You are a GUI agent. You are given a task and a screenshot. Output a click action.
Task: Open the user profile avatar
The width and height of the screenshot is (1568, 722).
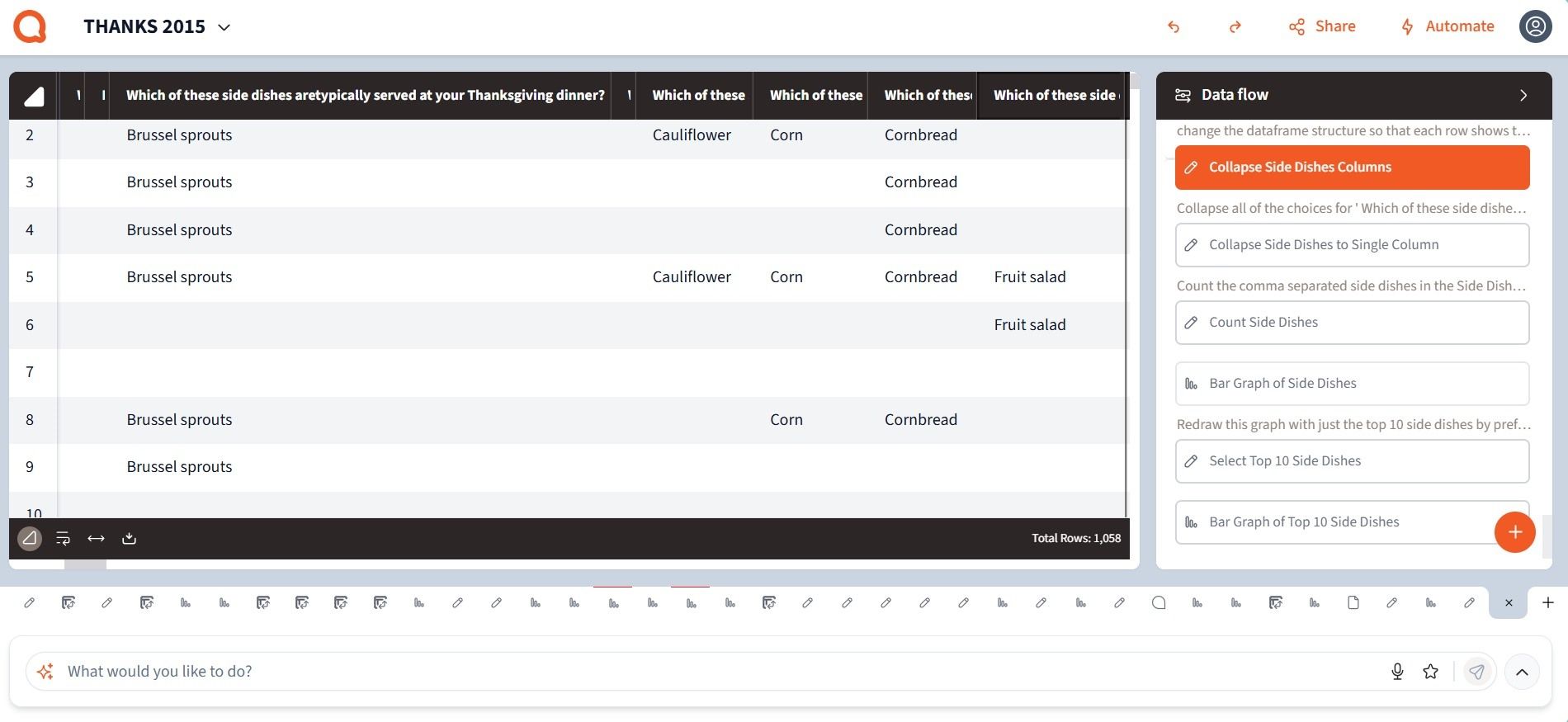(x=1535, y=26)
